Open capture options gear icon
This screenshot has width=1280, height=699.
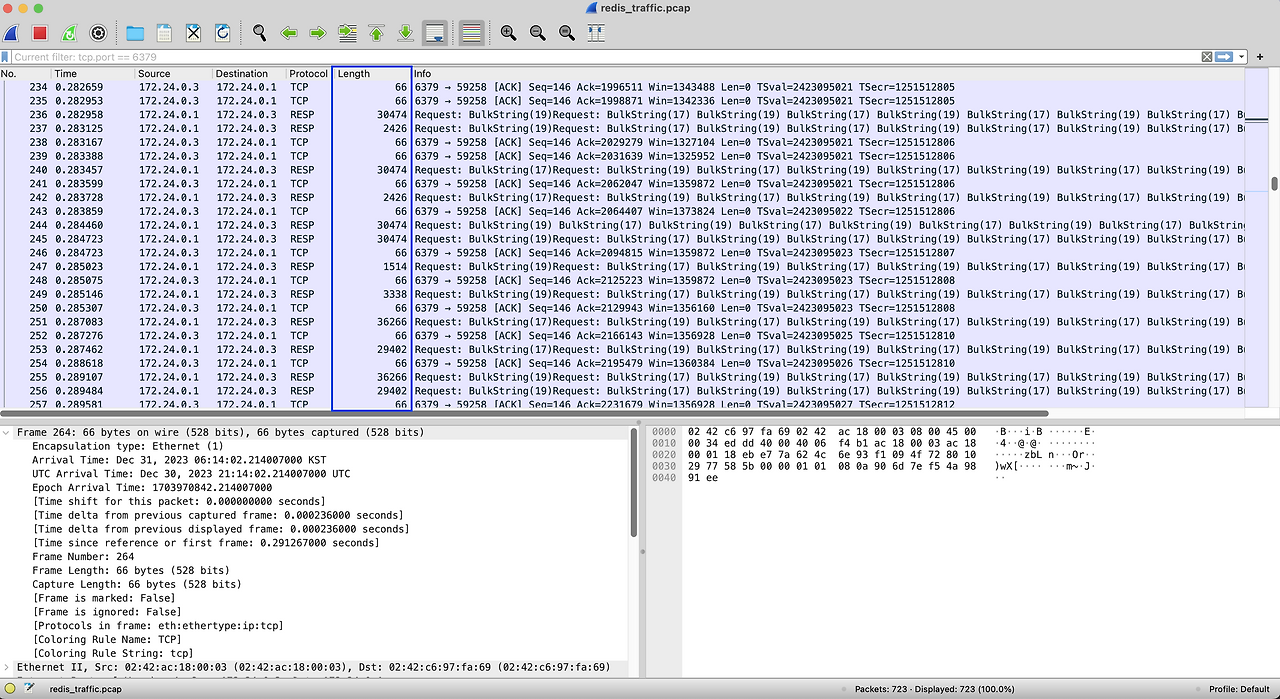click(97, 33)
